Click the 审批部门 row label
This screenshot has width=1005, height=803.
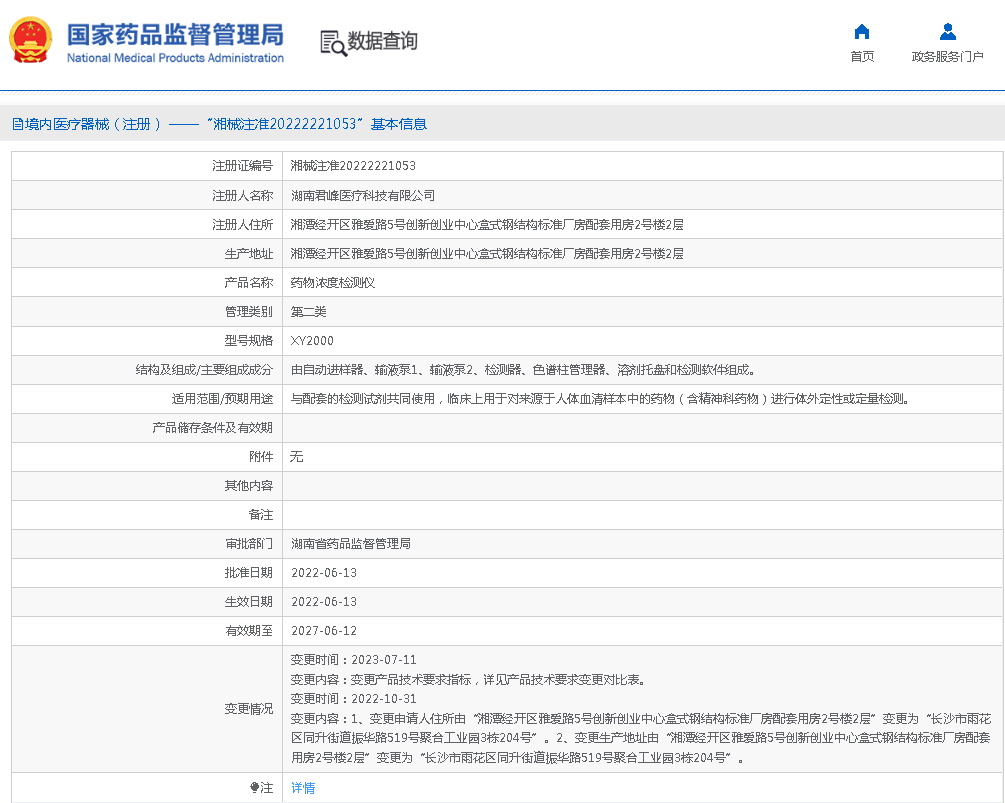tap(249, 543)
